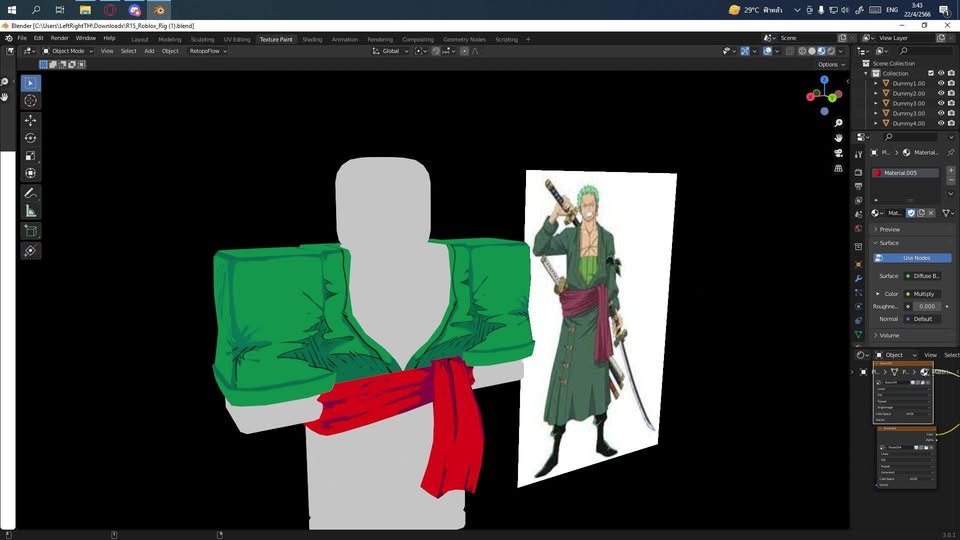Click the Default normal input button

pos(923,319)
